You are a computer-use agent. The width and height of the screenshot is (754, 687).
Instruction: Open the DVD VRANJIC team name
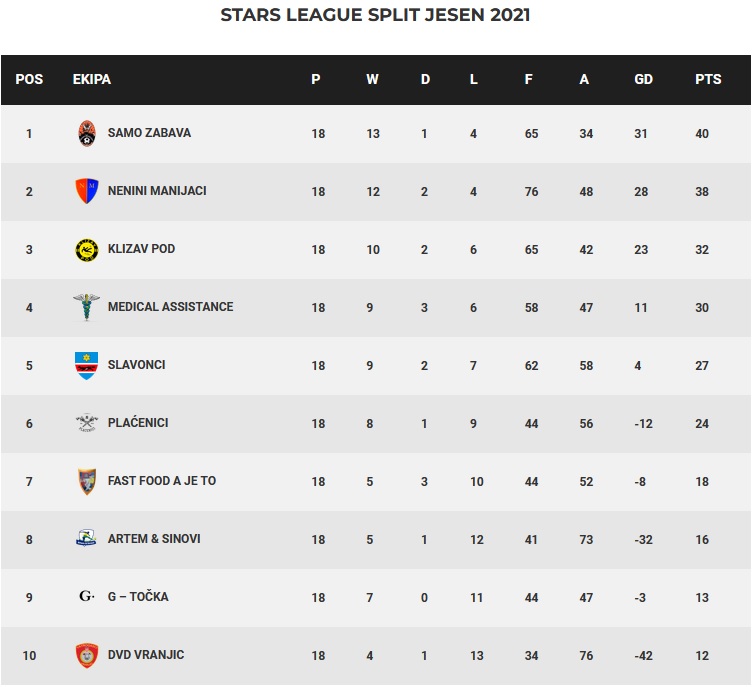pyautogui.click(x=146, y=655)
